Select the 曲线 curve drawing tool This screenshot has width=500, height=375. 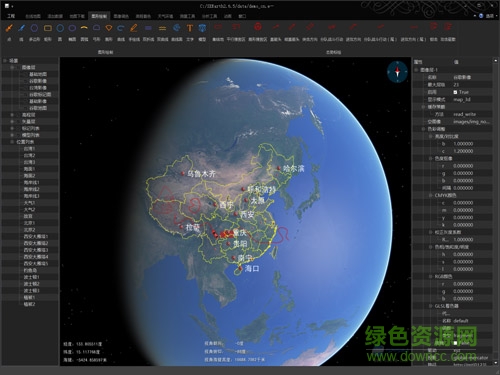121,32
